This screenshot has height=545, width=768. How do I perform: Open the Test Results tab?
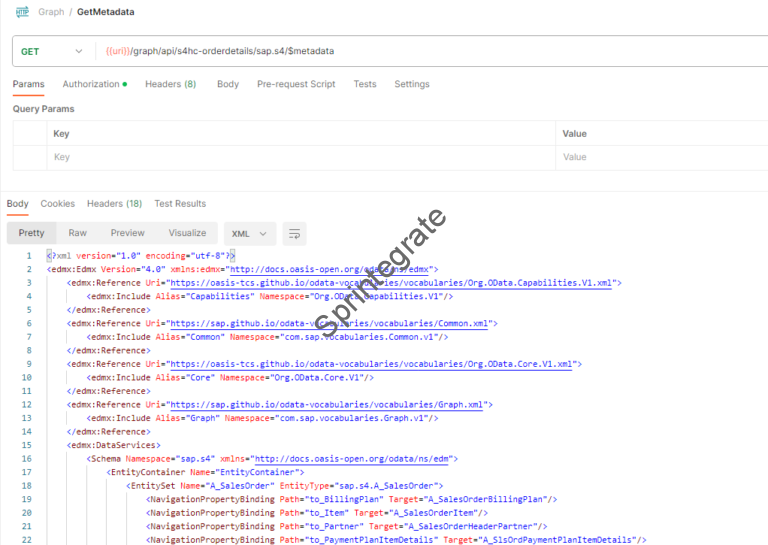pos(180,204)
